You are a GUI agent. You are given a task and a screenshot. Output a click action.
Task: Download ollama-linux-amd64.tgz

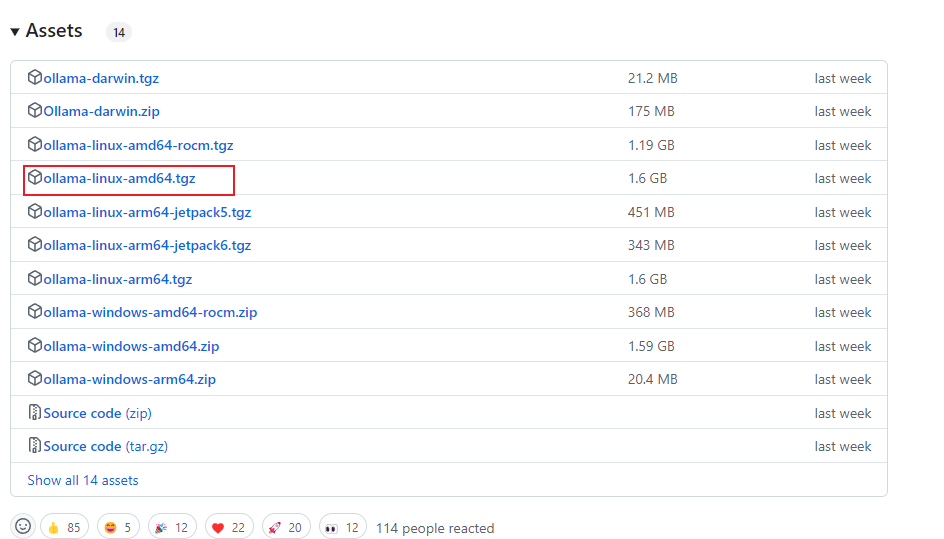point(119,178)
